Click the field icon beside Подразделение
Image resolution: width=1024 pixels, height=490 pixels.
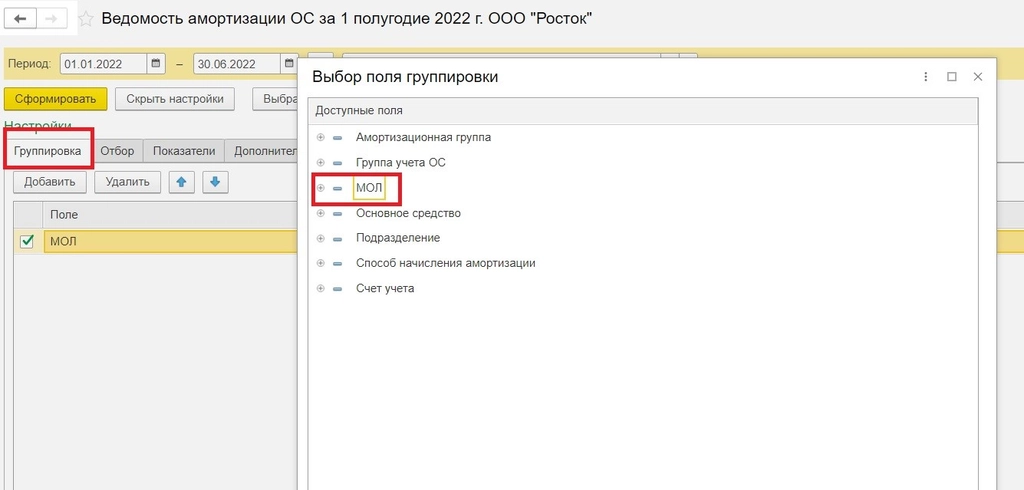(337, 238)
